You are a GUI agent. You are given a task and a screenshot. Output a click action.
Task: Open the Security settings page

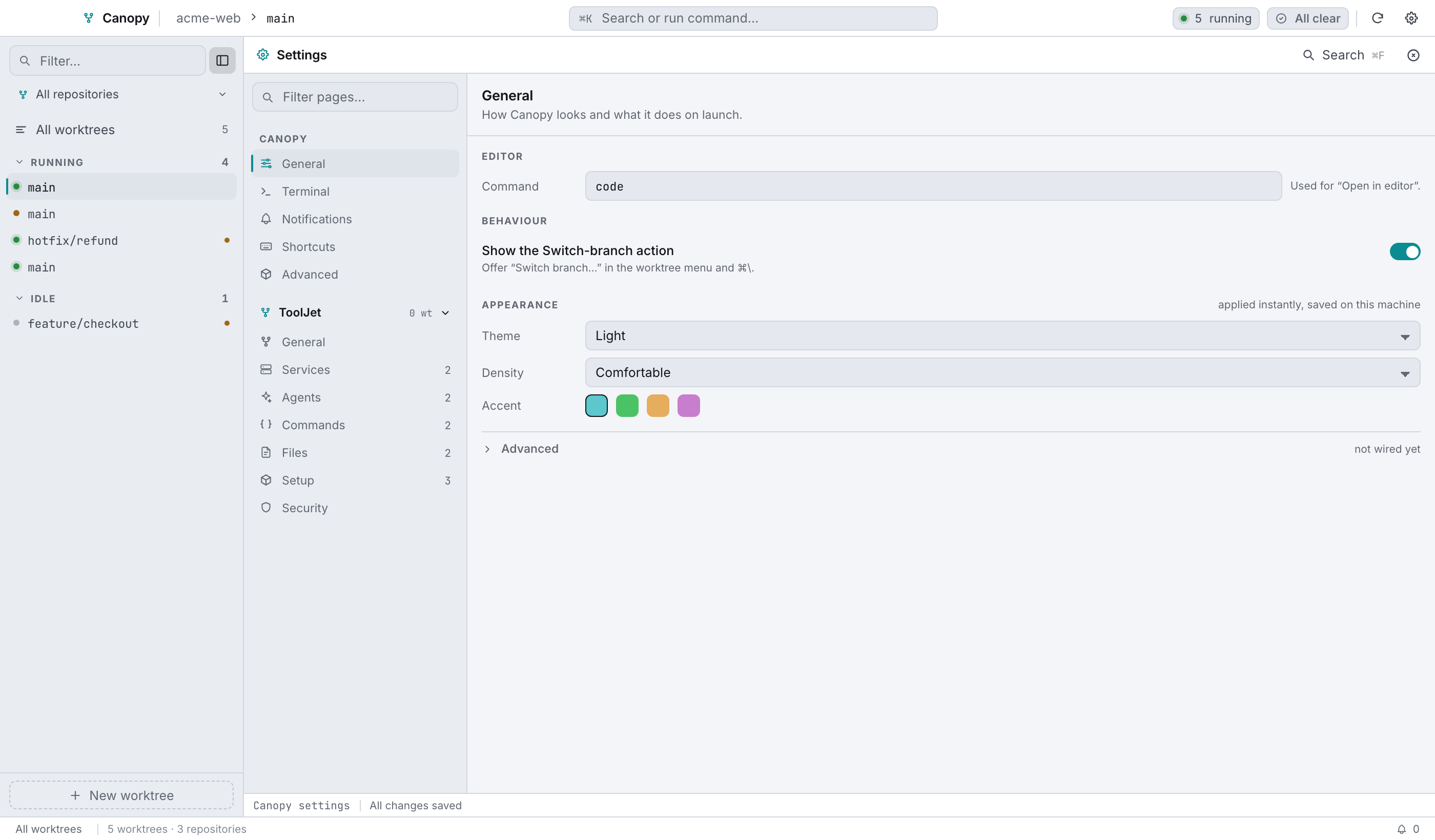(x=355, y=508)
